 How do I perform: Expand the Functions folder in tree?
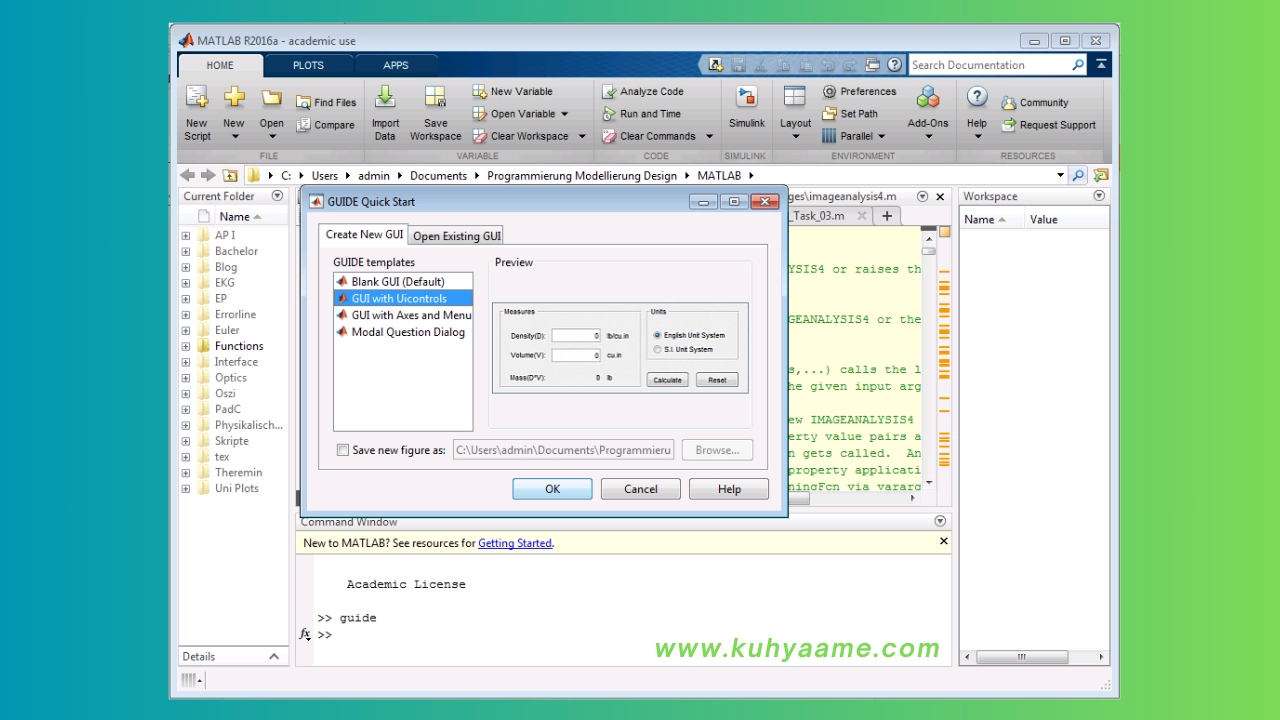point(186,346)
